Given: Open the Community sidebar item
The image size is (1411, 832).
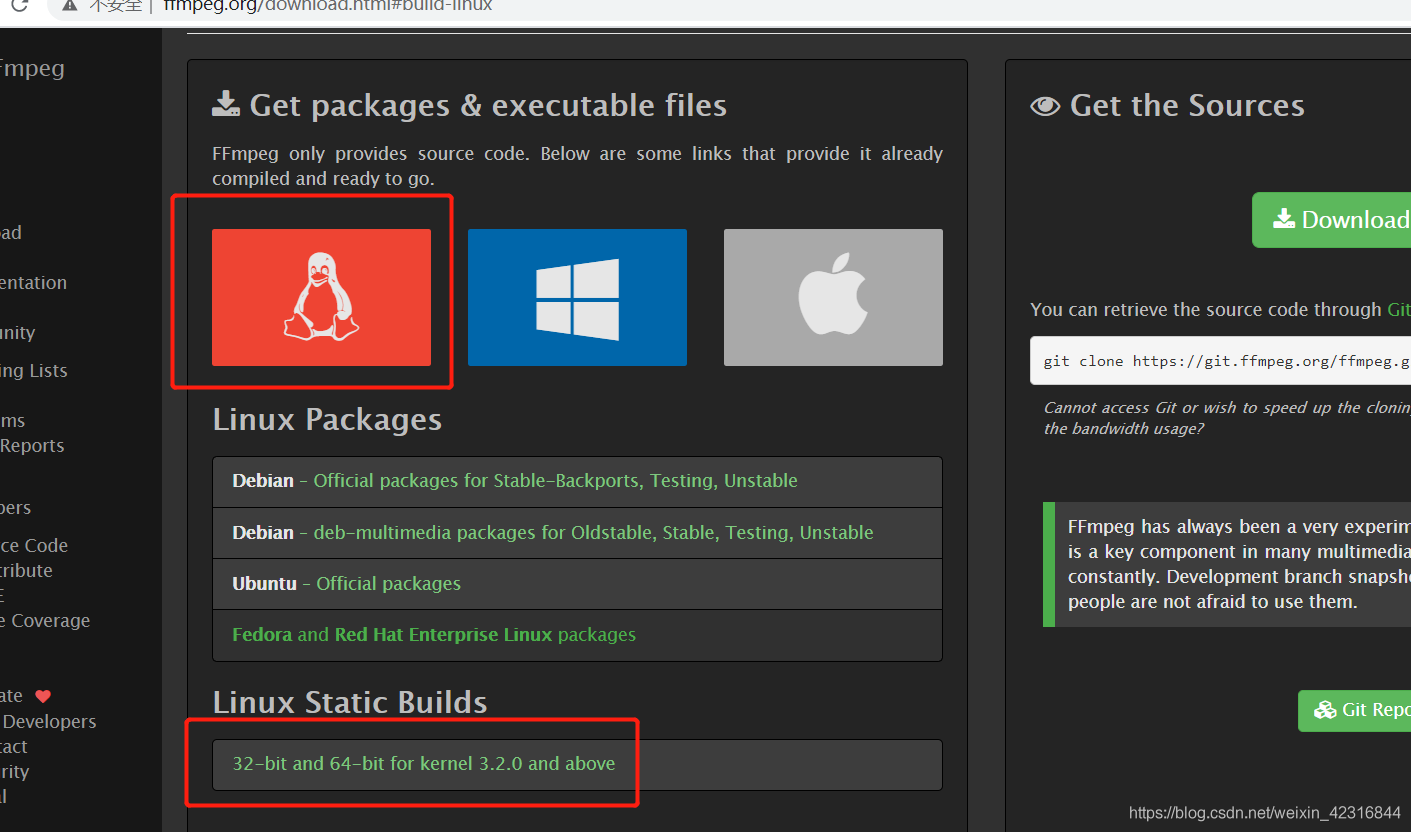Looking at the screenshot, I should 17,333.
